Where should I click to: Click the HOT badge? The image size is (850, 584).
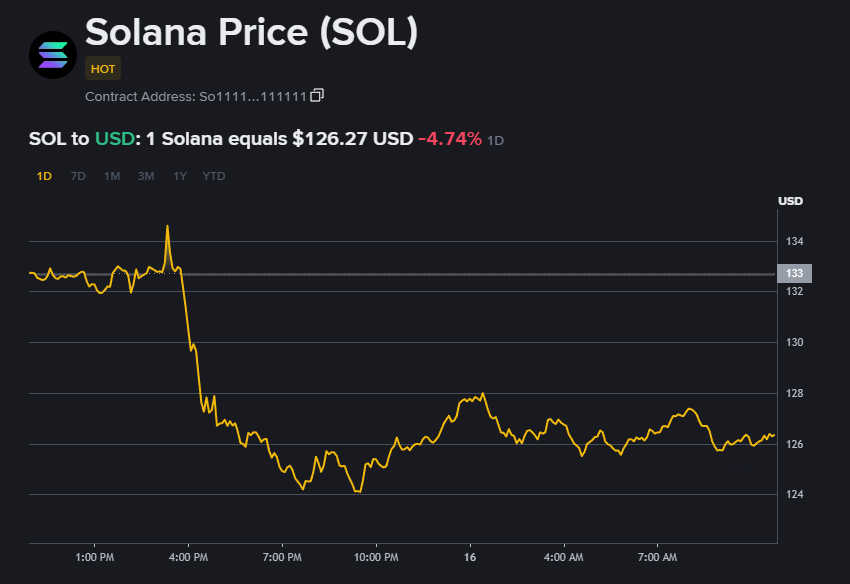pos(102,69)
